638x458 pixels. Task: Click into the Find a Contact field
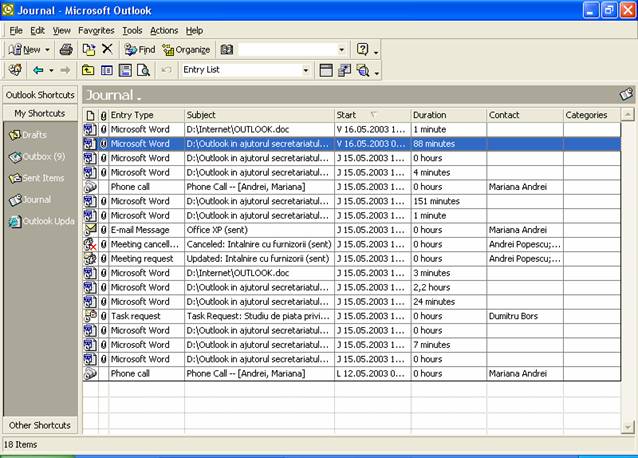[x=288, y=50]
